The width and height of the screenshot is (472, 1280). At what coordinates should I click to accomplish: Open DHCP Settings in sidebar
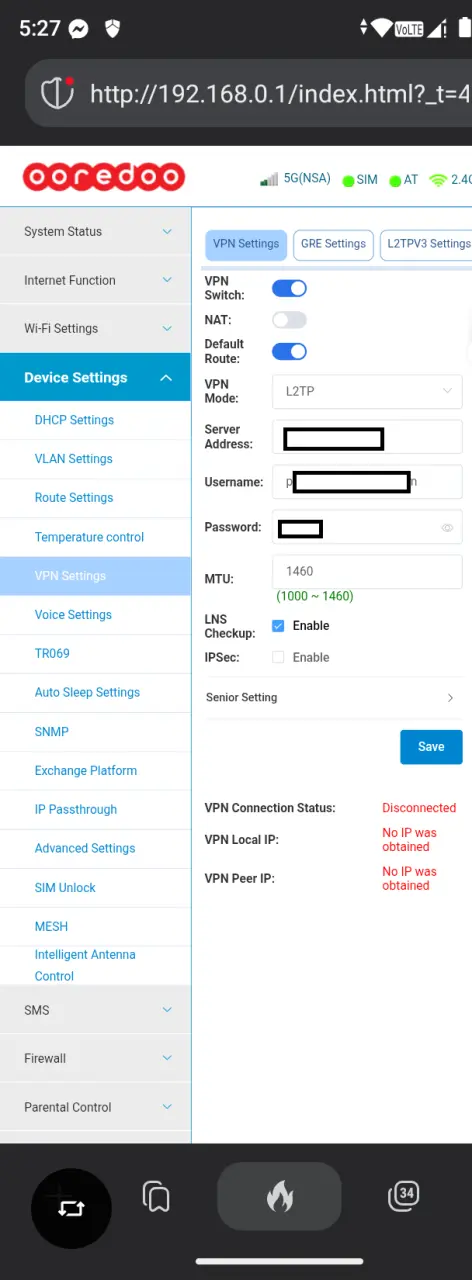click(95, 420)
